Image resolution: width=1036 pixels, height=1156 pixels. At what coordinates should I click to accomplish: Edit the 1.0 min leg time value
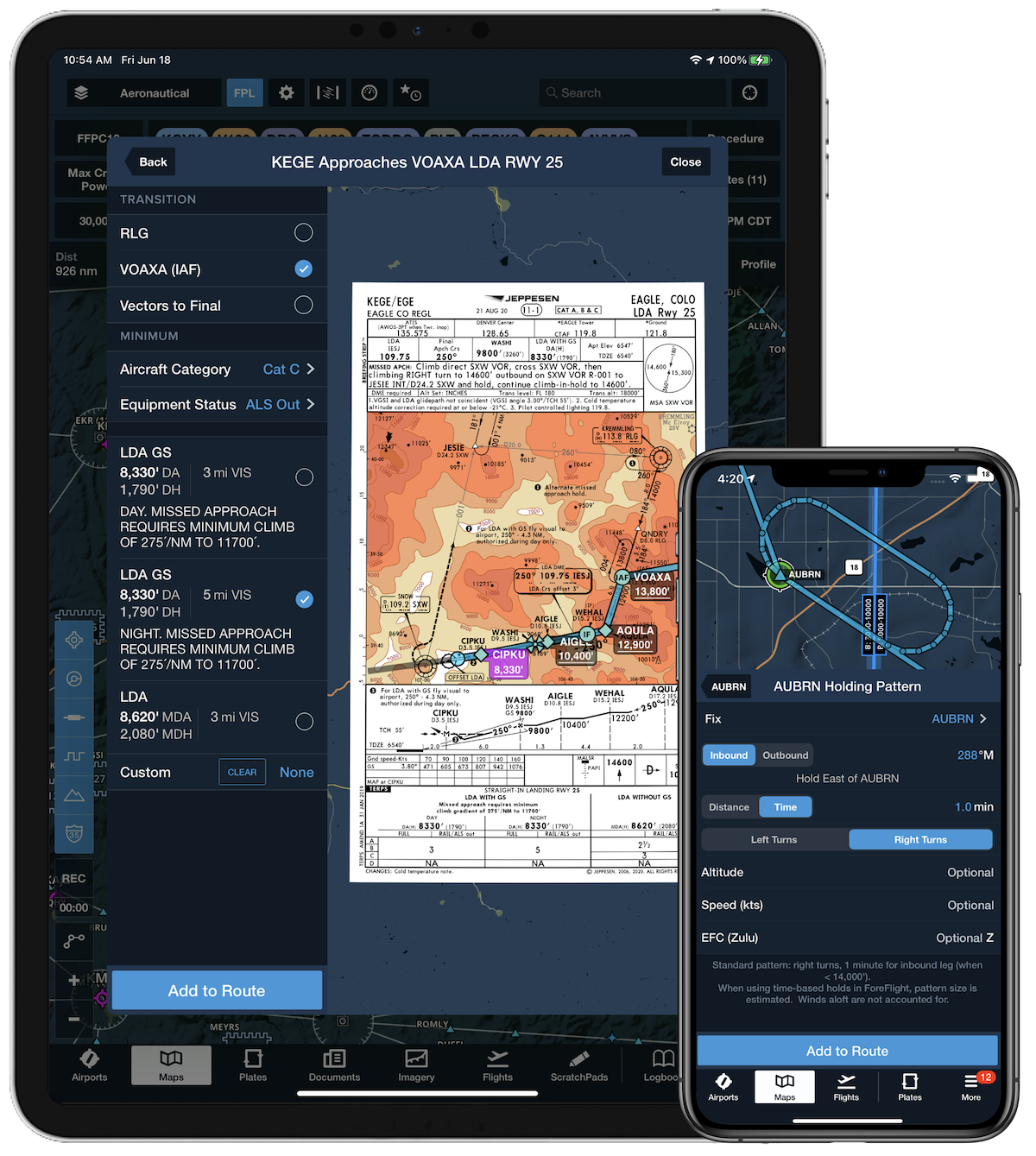(x=974, y=807)
